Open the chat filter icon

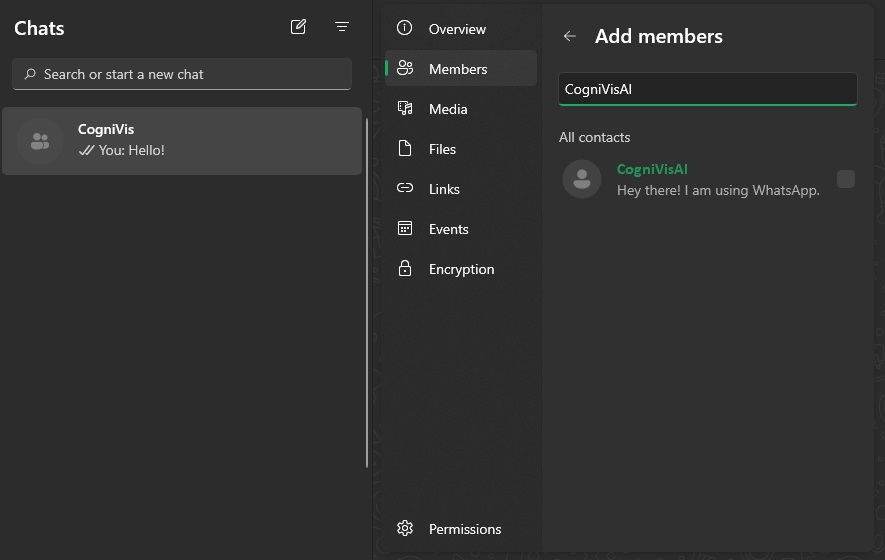coord(342,27)
